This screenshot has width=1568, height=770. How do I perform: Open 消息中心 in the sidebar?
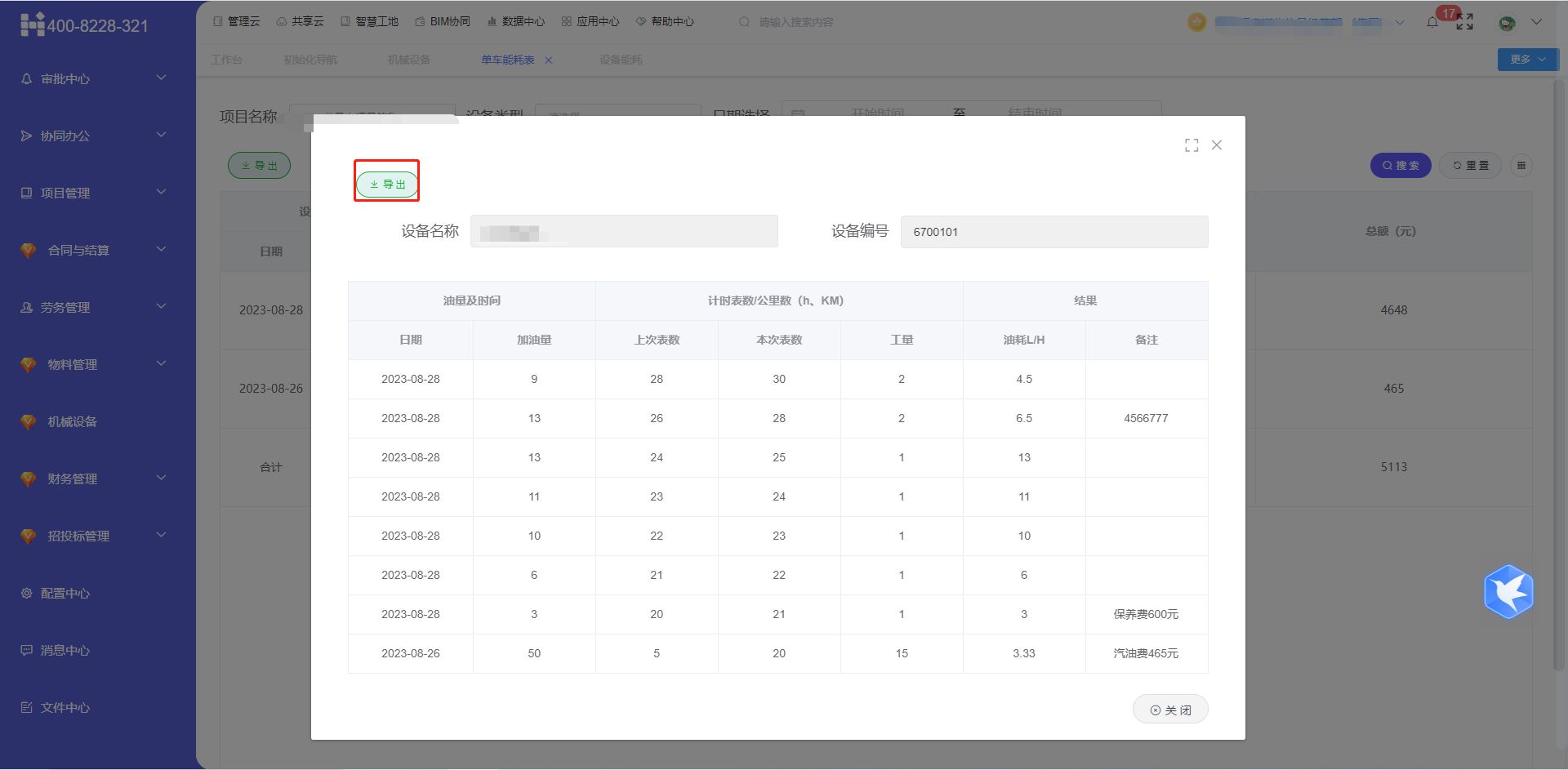pyautogui.click(x=65, y=651)
